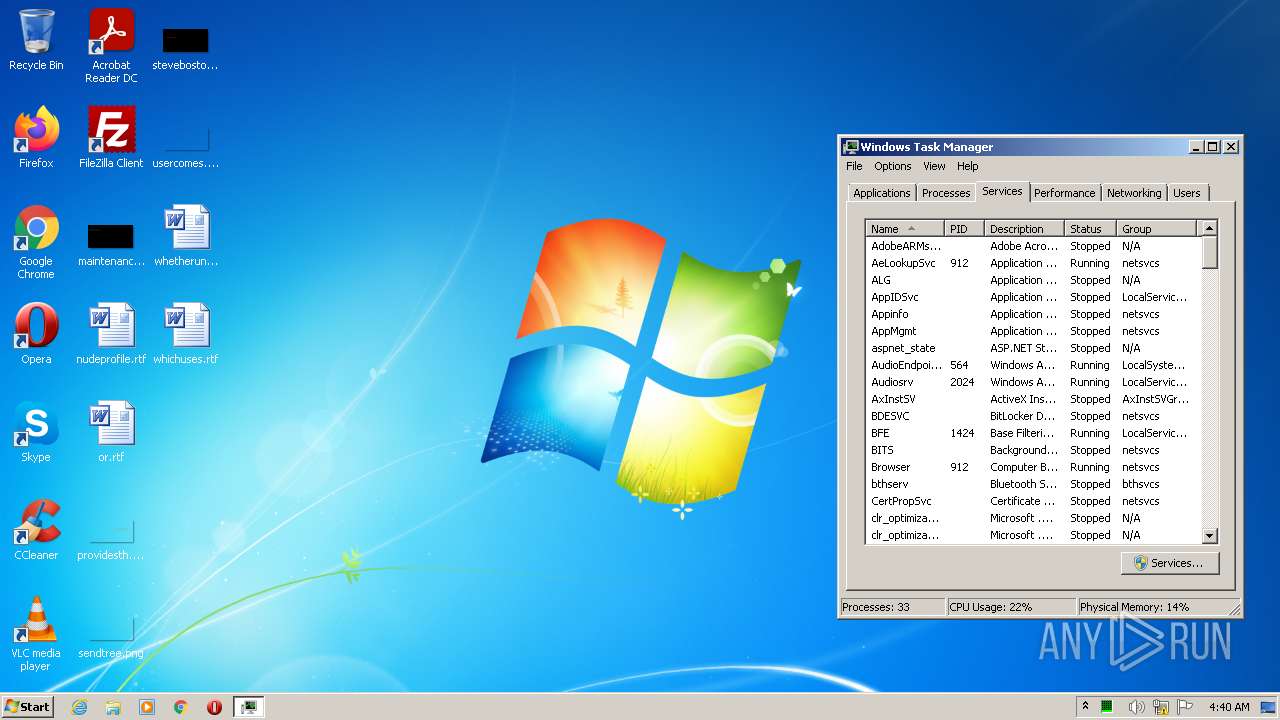Click the taskbar clock showing 4:40 AM
This screenshot has height=720, width=1280.
(x=1228, y=707)
